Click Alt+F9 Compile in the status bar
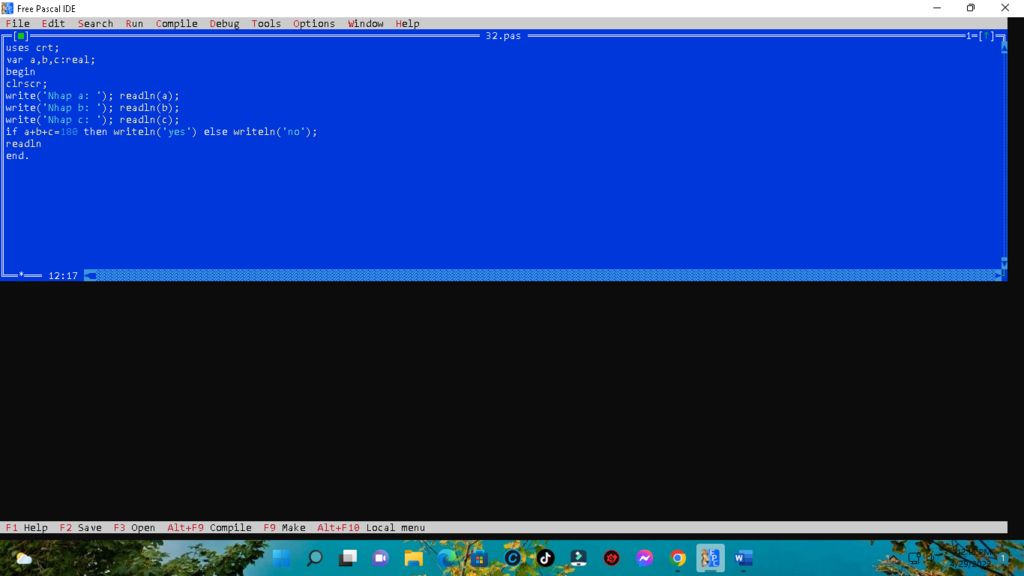Viewport: 1024px width, 576px height. 209,528
